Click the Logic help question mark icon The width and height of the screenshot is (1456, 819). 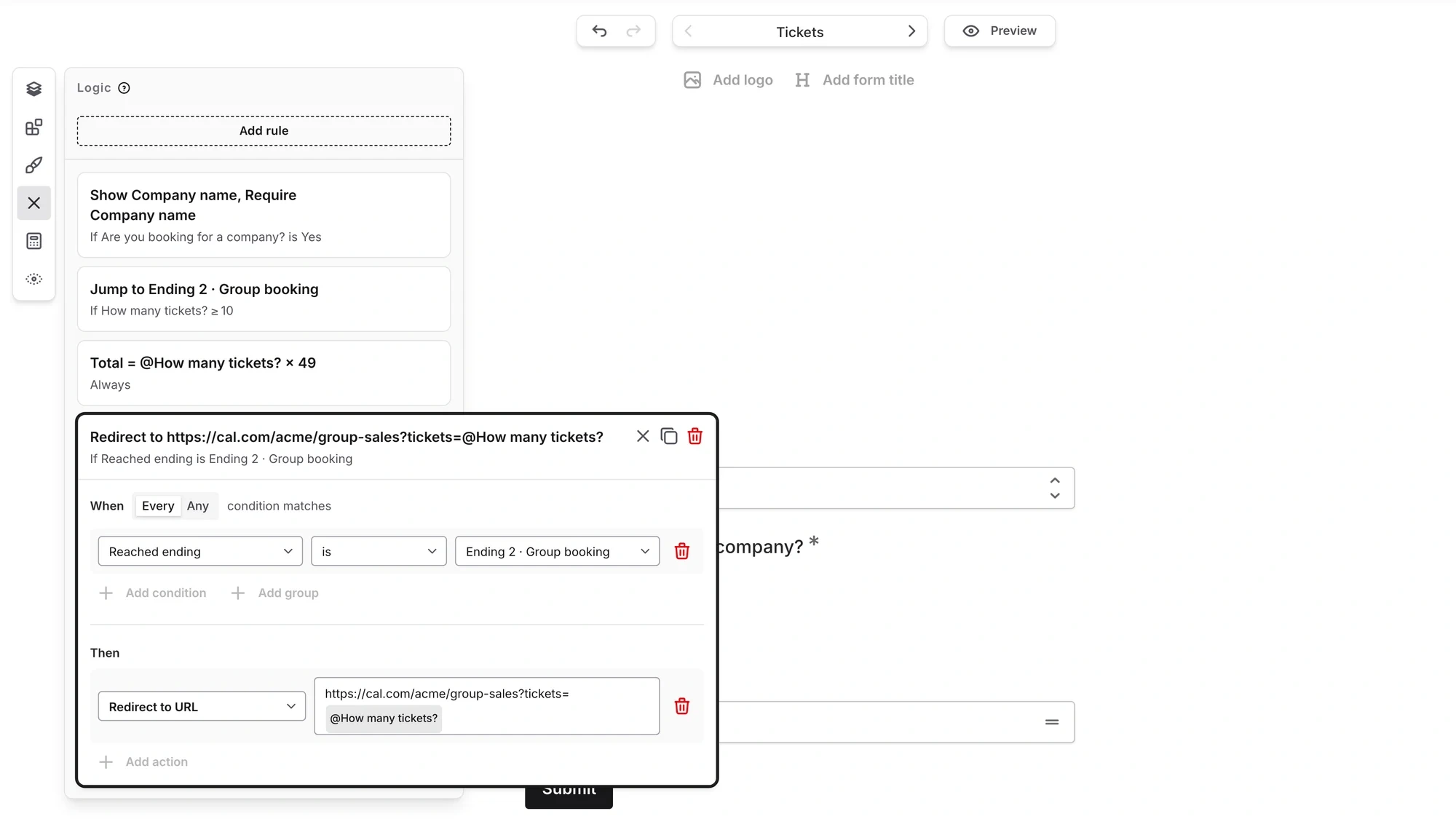point(124,88)
